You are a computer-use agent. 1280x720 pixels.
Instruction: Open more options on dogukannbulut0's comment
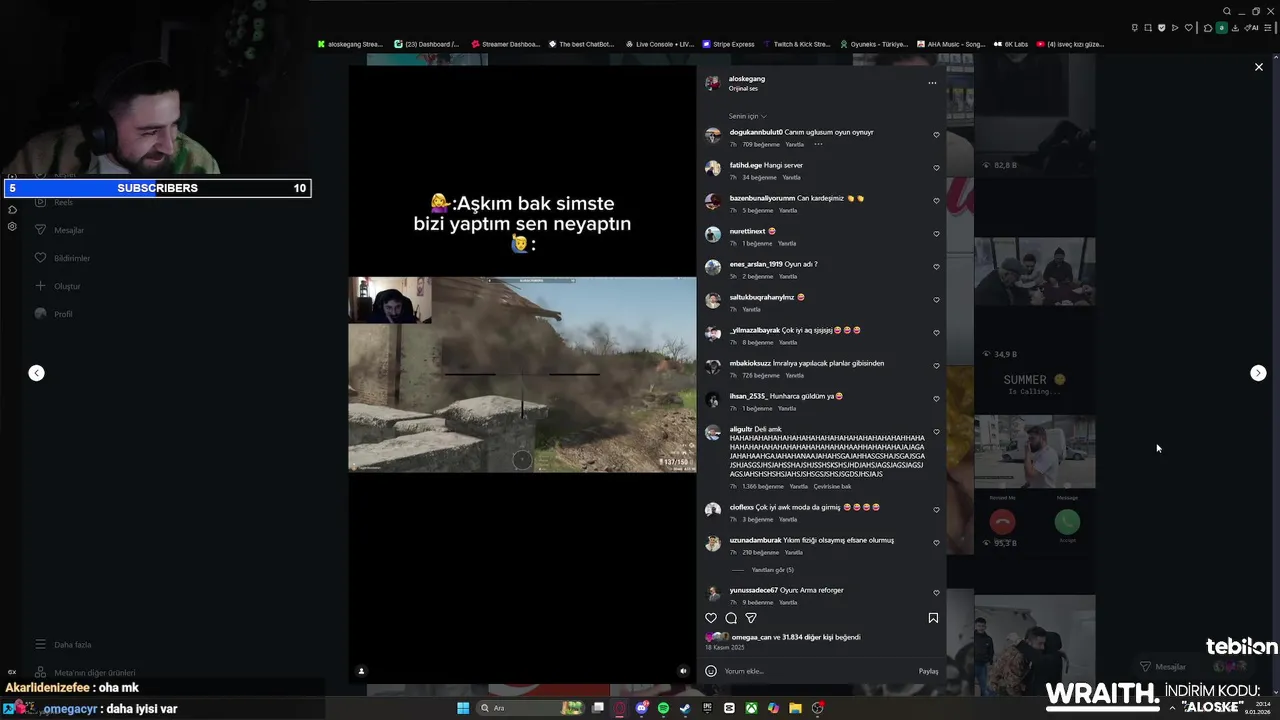[818, 144]
